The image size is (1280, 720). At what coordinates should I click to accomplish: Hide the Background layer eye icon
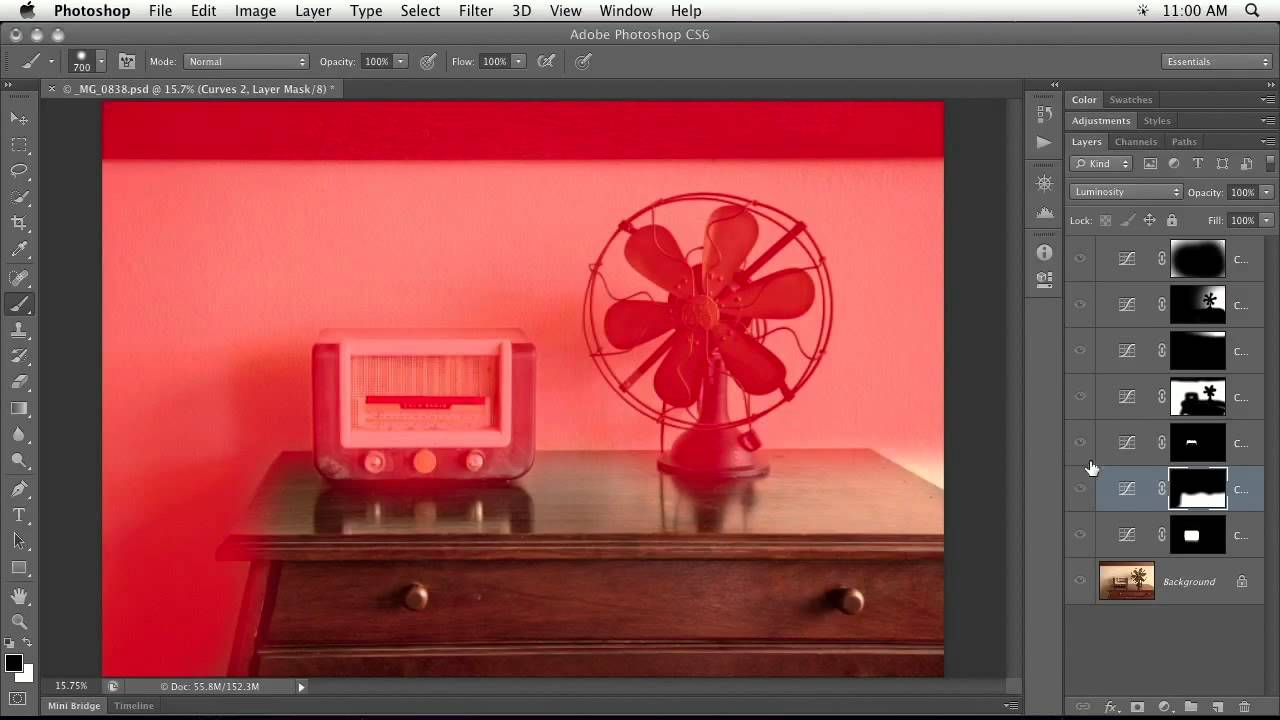1080,581
